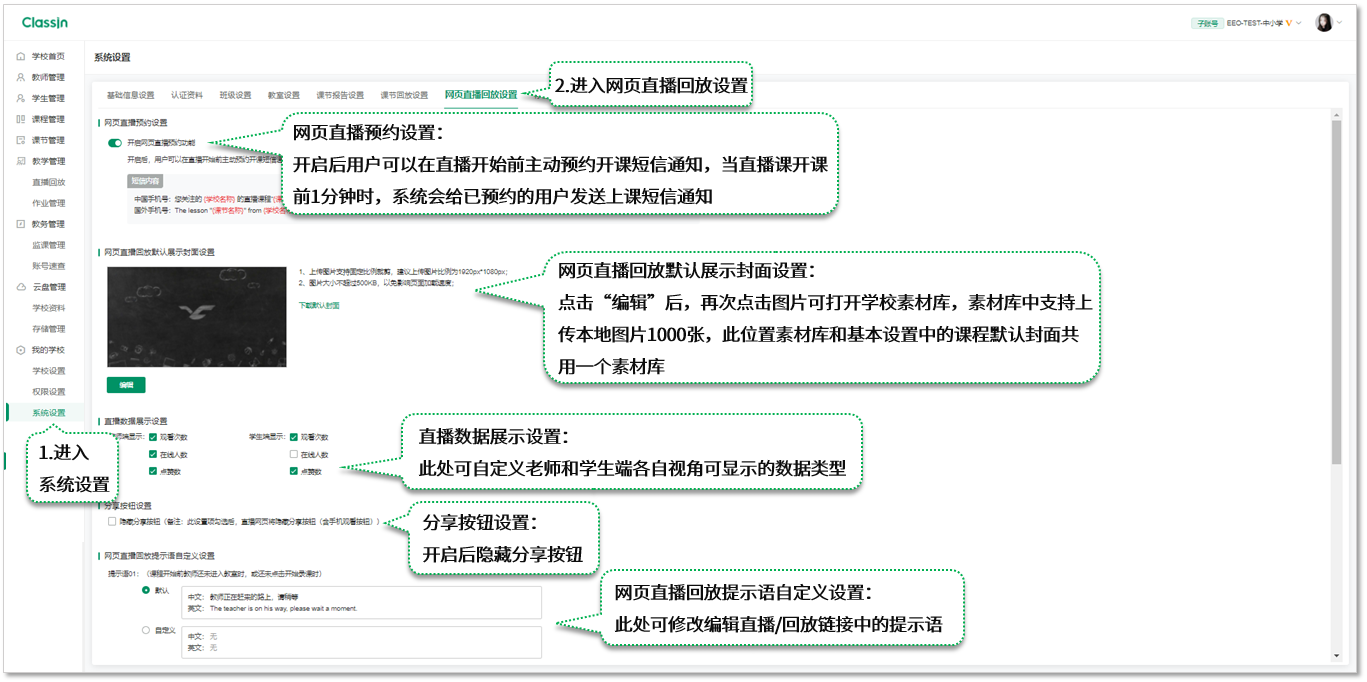Select 系统设置 in the sidebar
Viewport: 1367px width, 682px height.
(x=48, y=413)
